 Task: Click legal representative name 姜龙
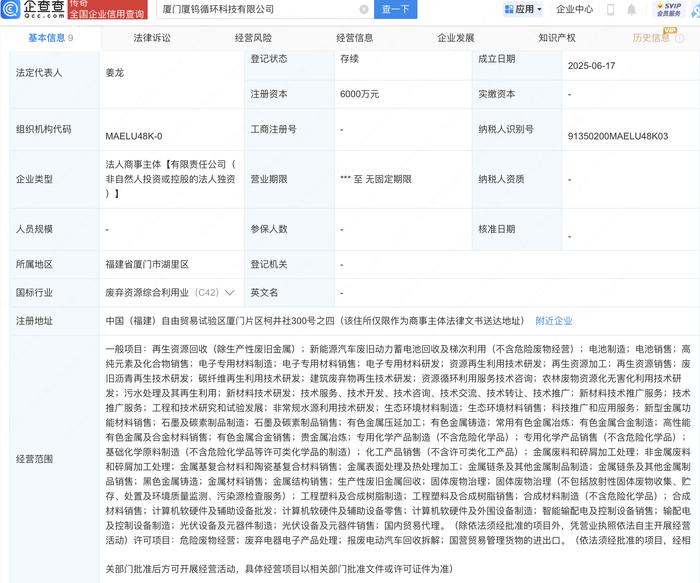click(x=115, y=73)
